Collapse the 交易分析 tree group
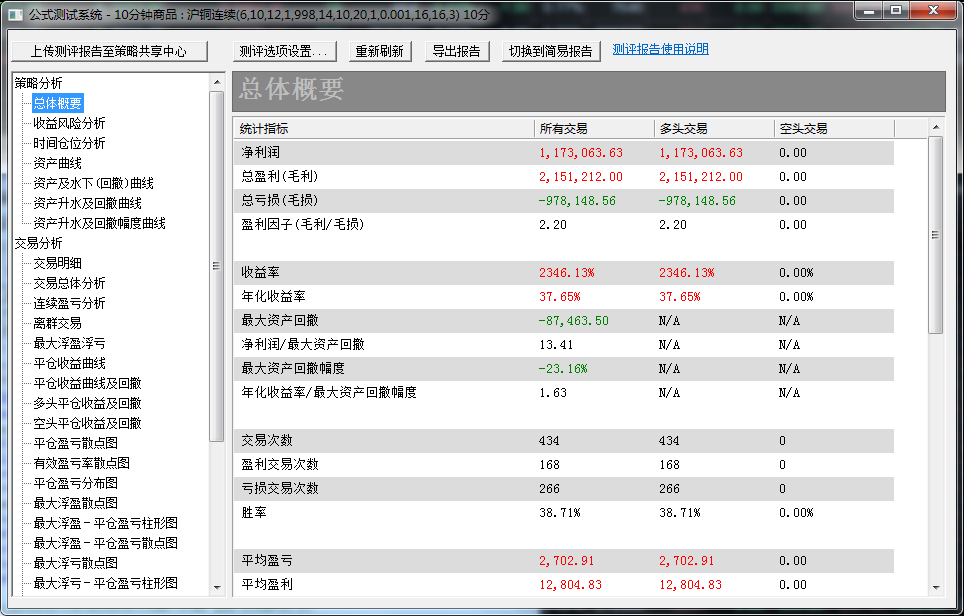The image size is (964, 616). click(x=38, y=243)
